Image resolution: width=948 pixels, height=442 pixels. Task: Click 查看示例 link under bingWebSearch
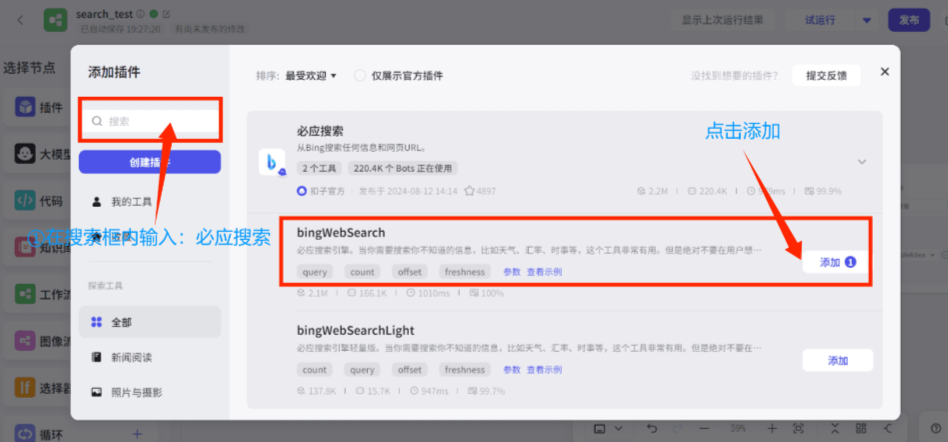[x=544, y=272]
